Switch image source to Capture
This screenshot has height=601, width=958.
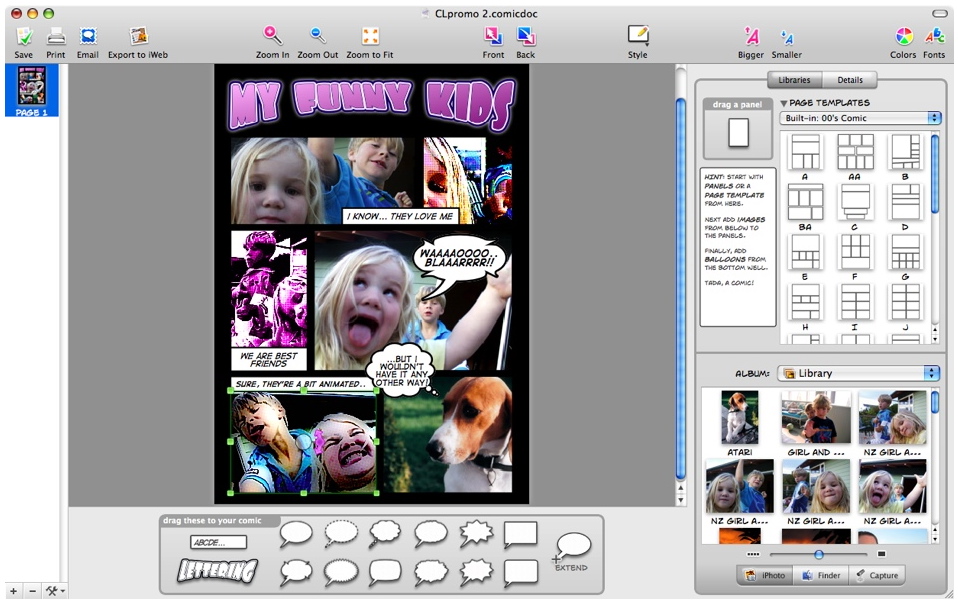(877, 575)
